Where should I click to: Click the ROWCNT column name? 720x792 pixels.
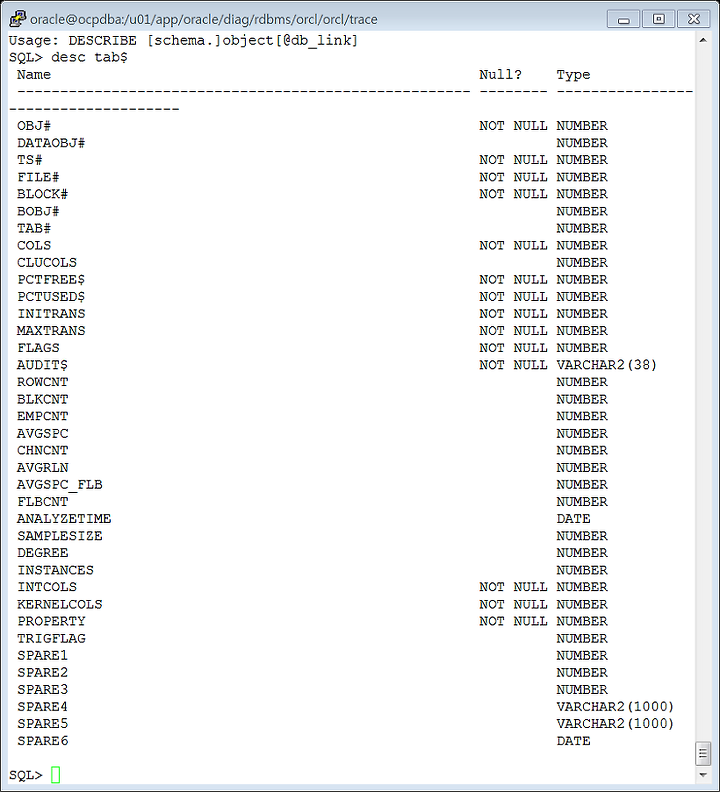click(x=42, y=382)
